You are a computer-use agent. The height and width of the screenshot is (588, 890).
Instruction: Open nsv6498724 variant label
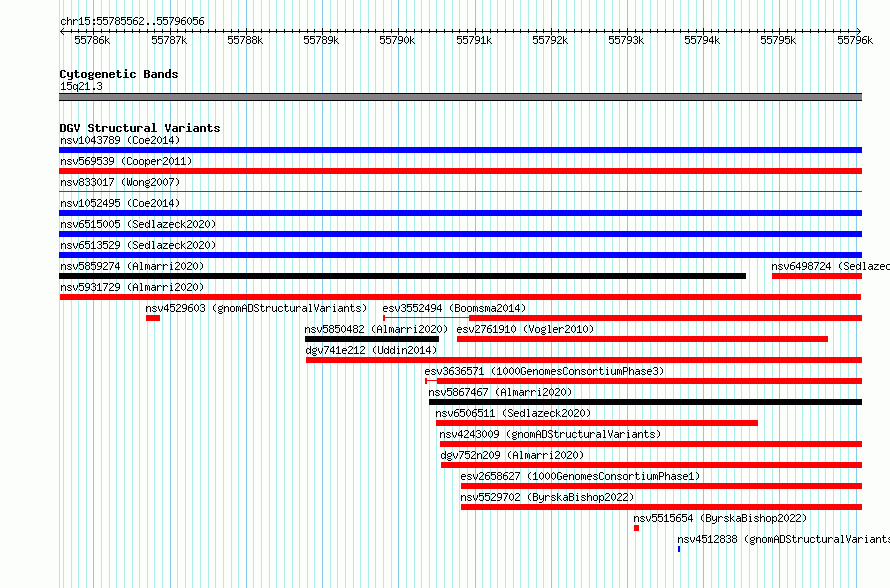[830, 266]
